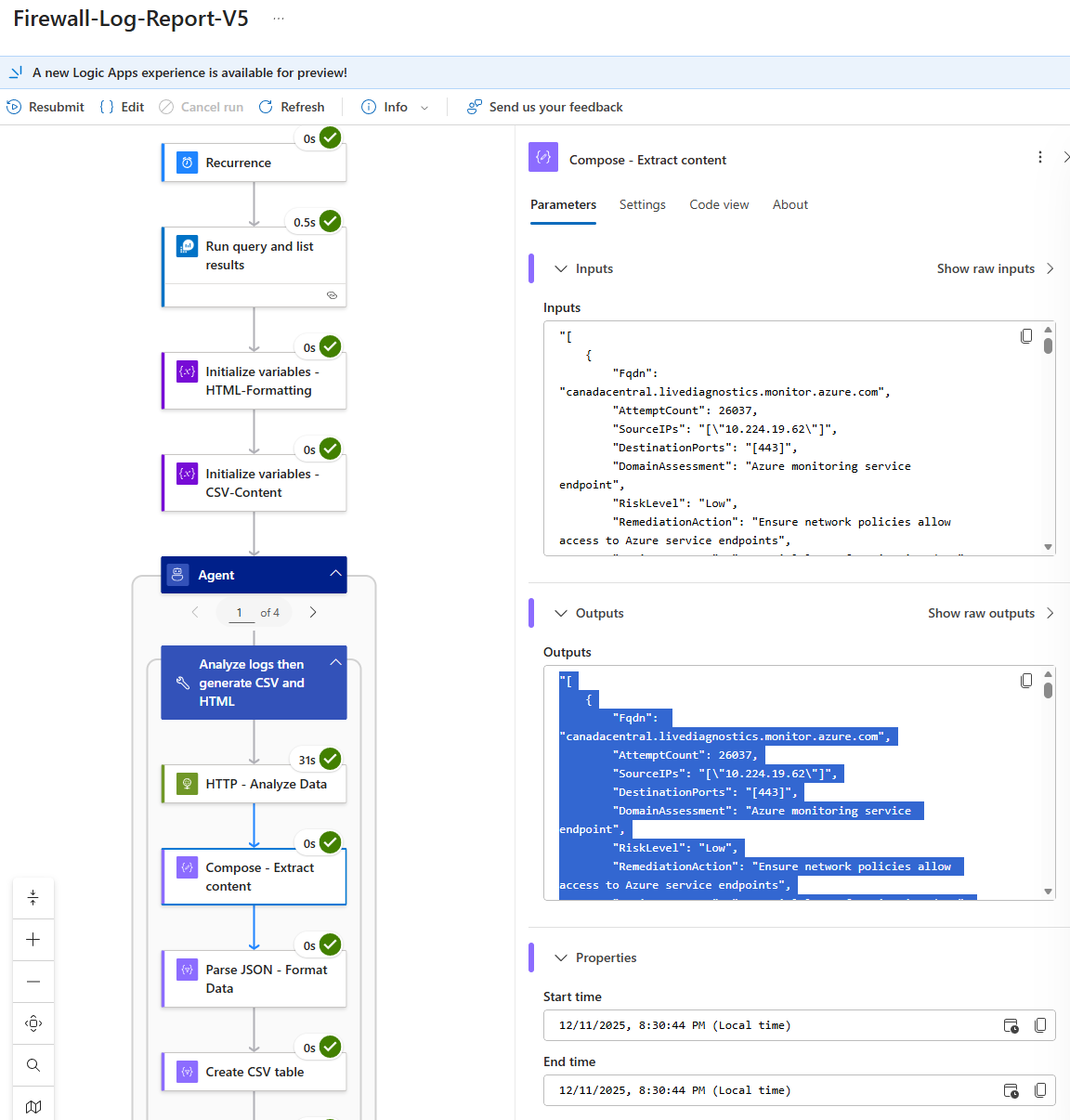Toggle the minimap icon
This screenshot has height=1120, width=1070.
tap(33, 1106)
